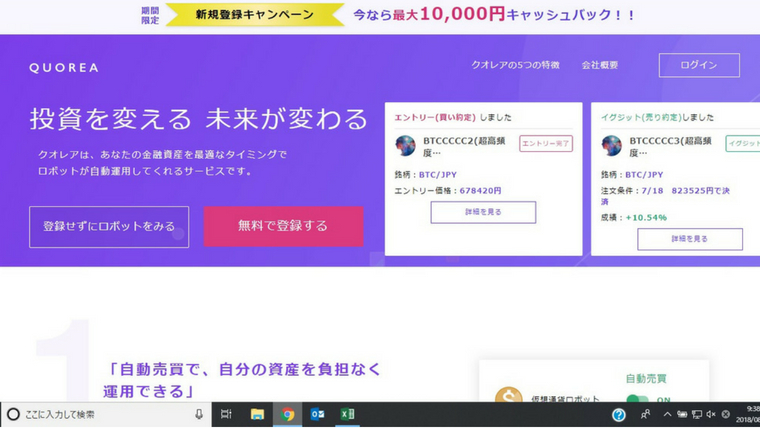Screen dimensions: 760x428
Task: Click the QUOREA logo
Action: tap(64, 68)
